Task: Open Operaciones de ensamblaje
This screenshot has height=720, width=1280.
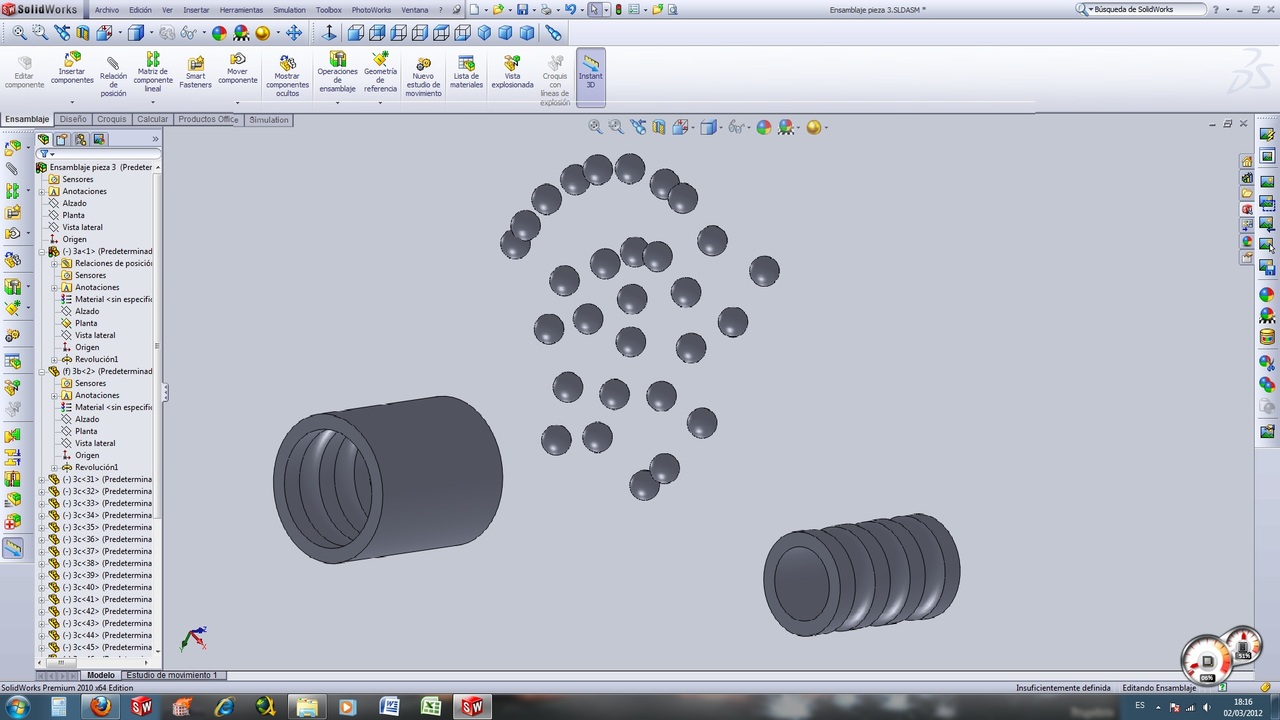Action: pos(338,72)
